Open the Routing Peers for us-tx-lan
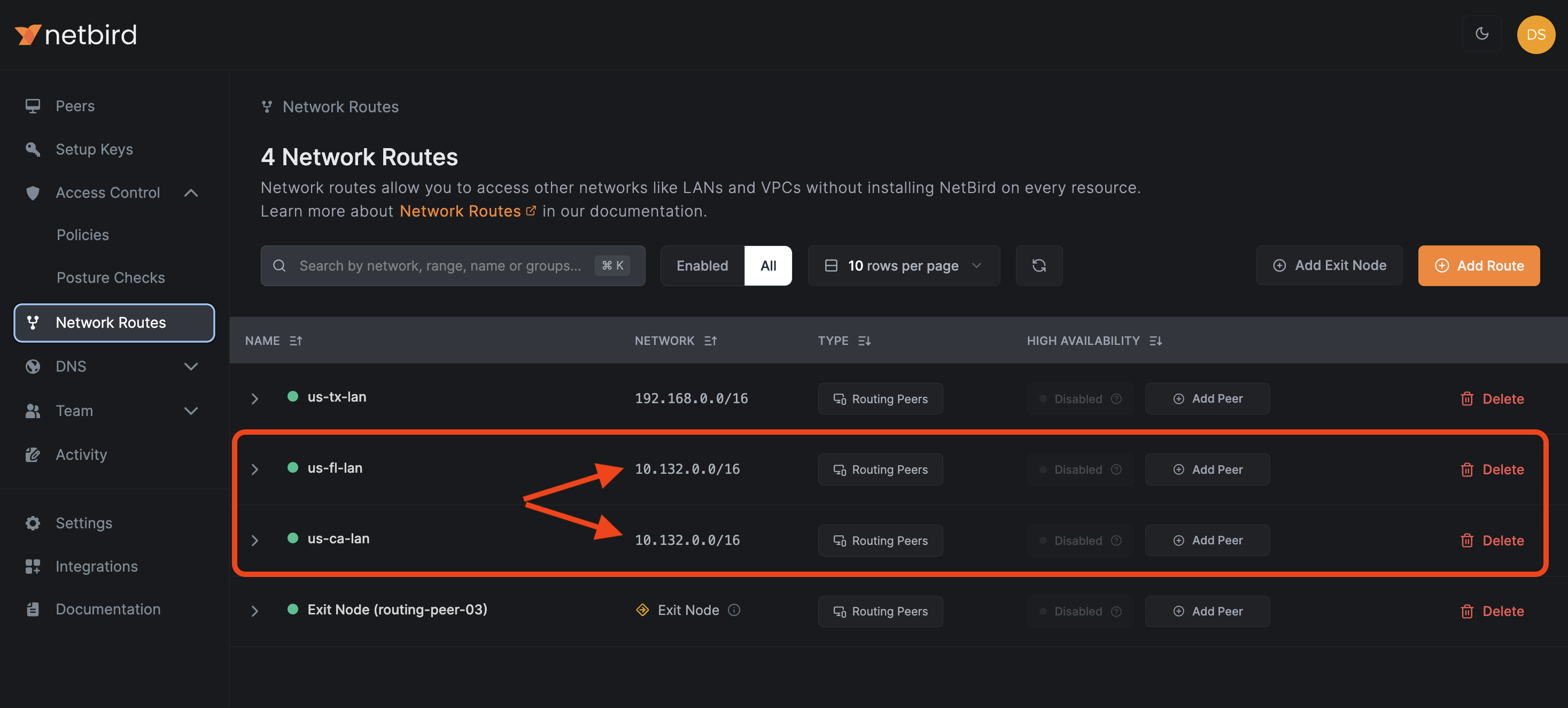 tap(880, 398)
